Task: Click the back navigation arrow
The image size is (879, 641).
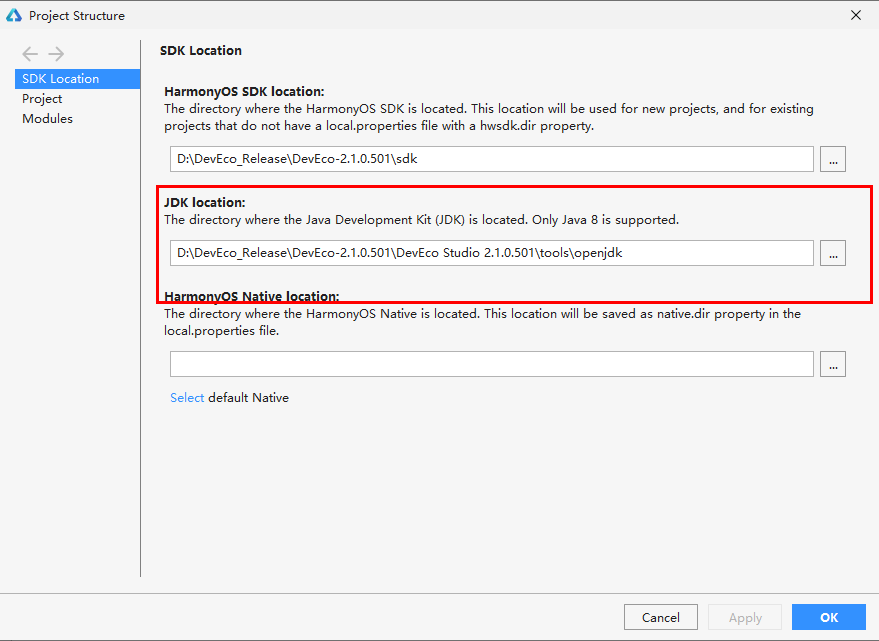Action: coord(30,54)
